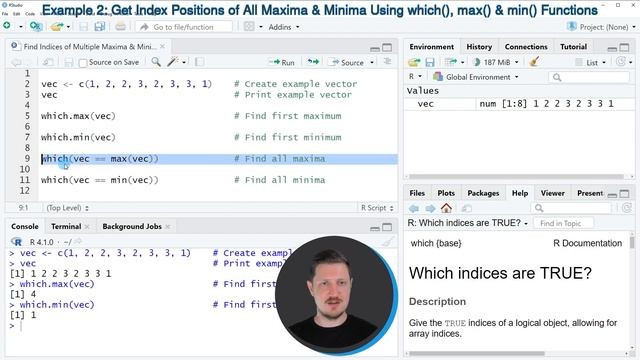Click the Save All disks icon
Screen dimensions: 640x360
click(99, 27)
